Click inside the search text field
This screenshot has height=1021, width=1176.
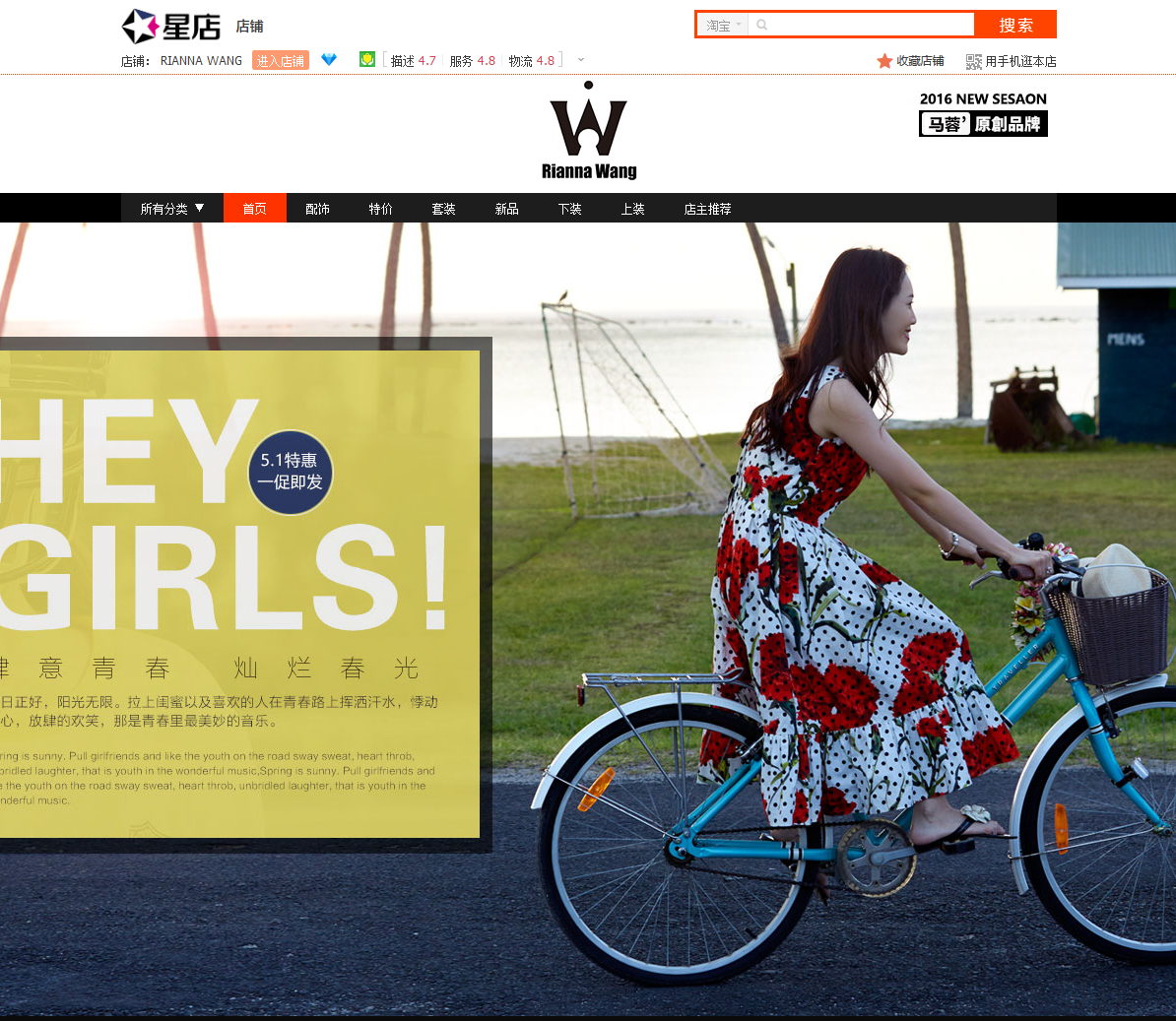870,25
